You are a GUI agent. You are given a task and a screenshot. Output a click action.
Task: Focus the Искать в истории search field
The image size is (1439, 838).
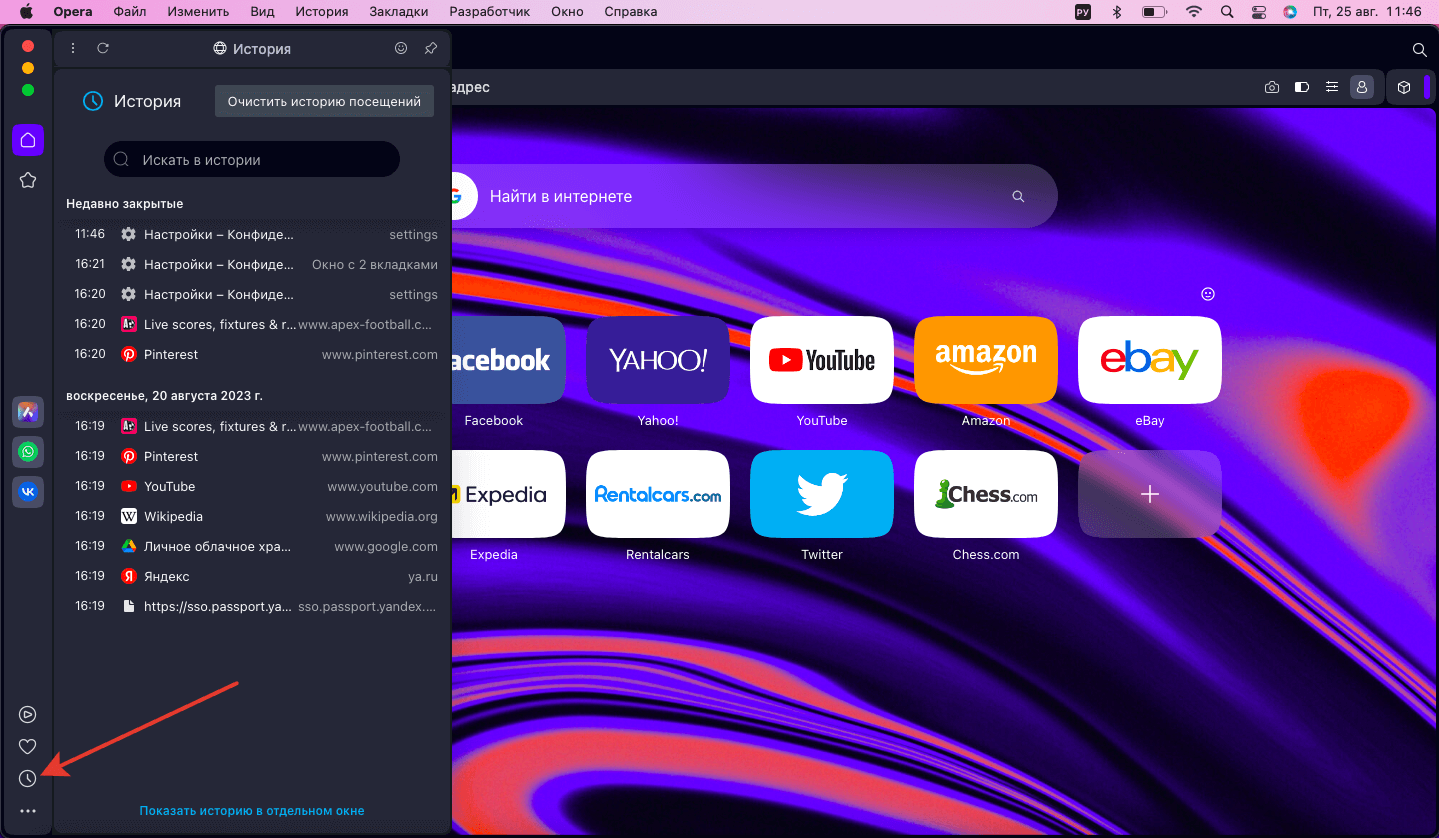click(x=252, y=159)
